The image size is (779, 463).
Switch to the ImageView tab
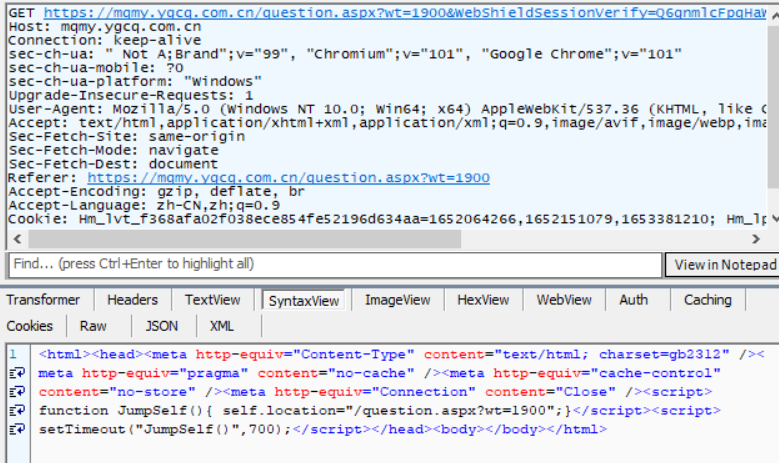point(397,300)
